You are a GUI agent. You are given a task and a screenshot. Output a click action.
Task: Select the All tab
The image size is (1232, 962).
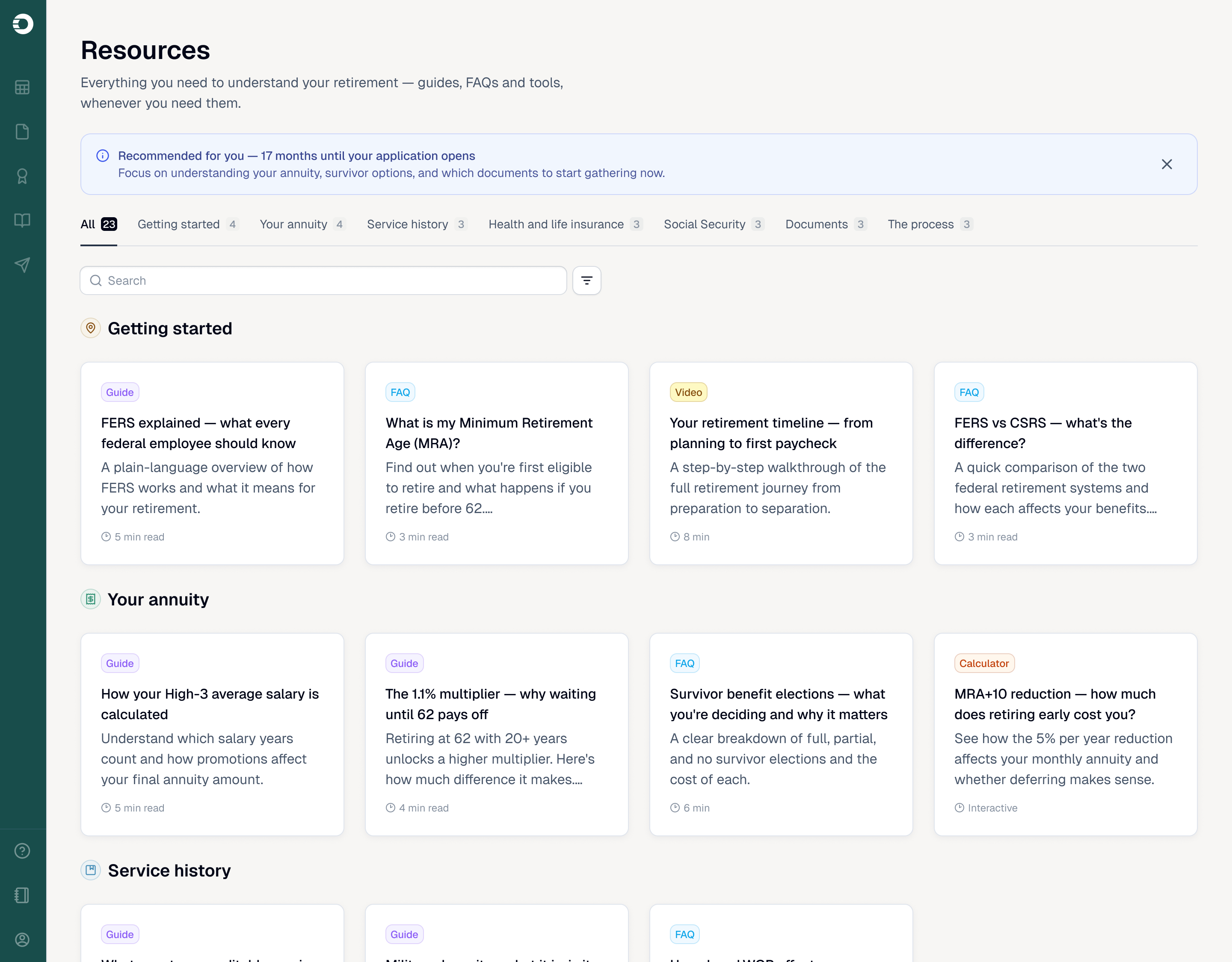(x=99, y=224)
